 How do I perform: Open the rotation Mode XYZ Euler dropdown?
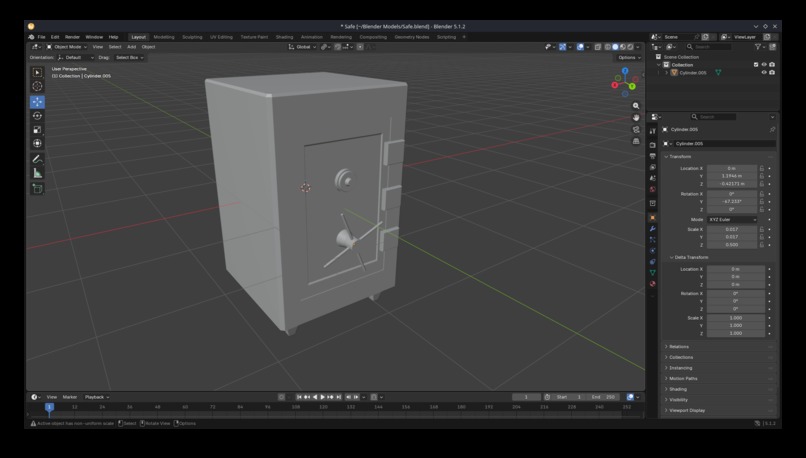pos(732,219)
